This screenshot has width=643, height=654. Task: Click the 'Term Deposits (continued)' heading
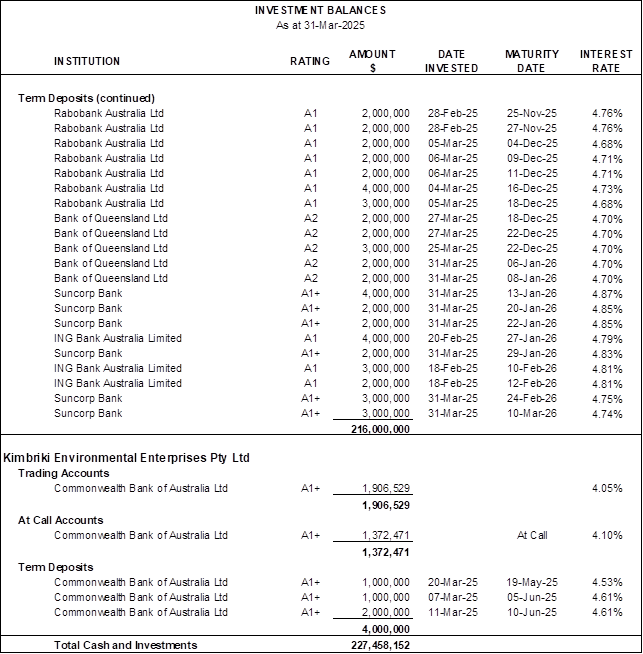point(86,98)
